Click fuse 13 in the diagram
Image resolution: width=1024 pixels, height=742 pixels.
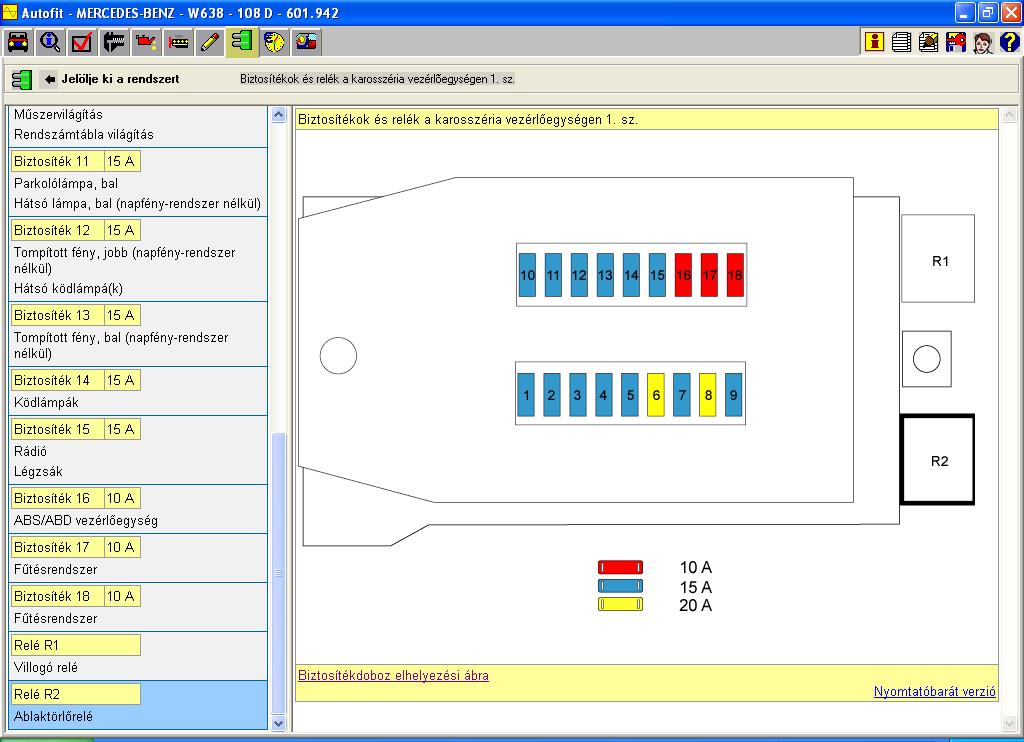tap(605, 275)
